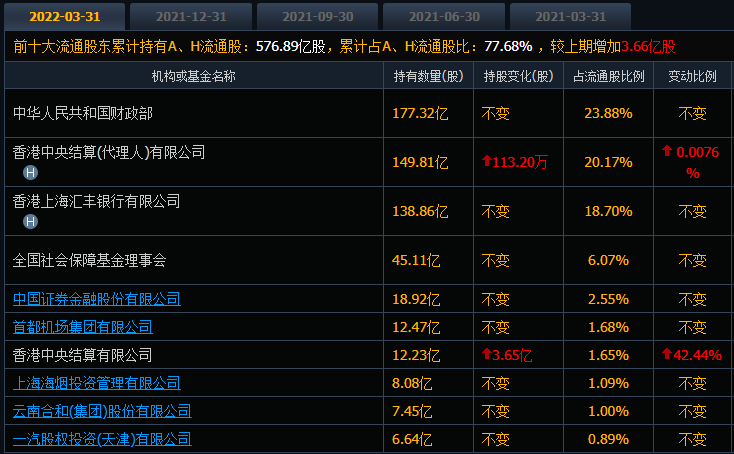The image size is (734, 454).
Task: Select 全国社会保障基金理事会 name
Action: 89,260
